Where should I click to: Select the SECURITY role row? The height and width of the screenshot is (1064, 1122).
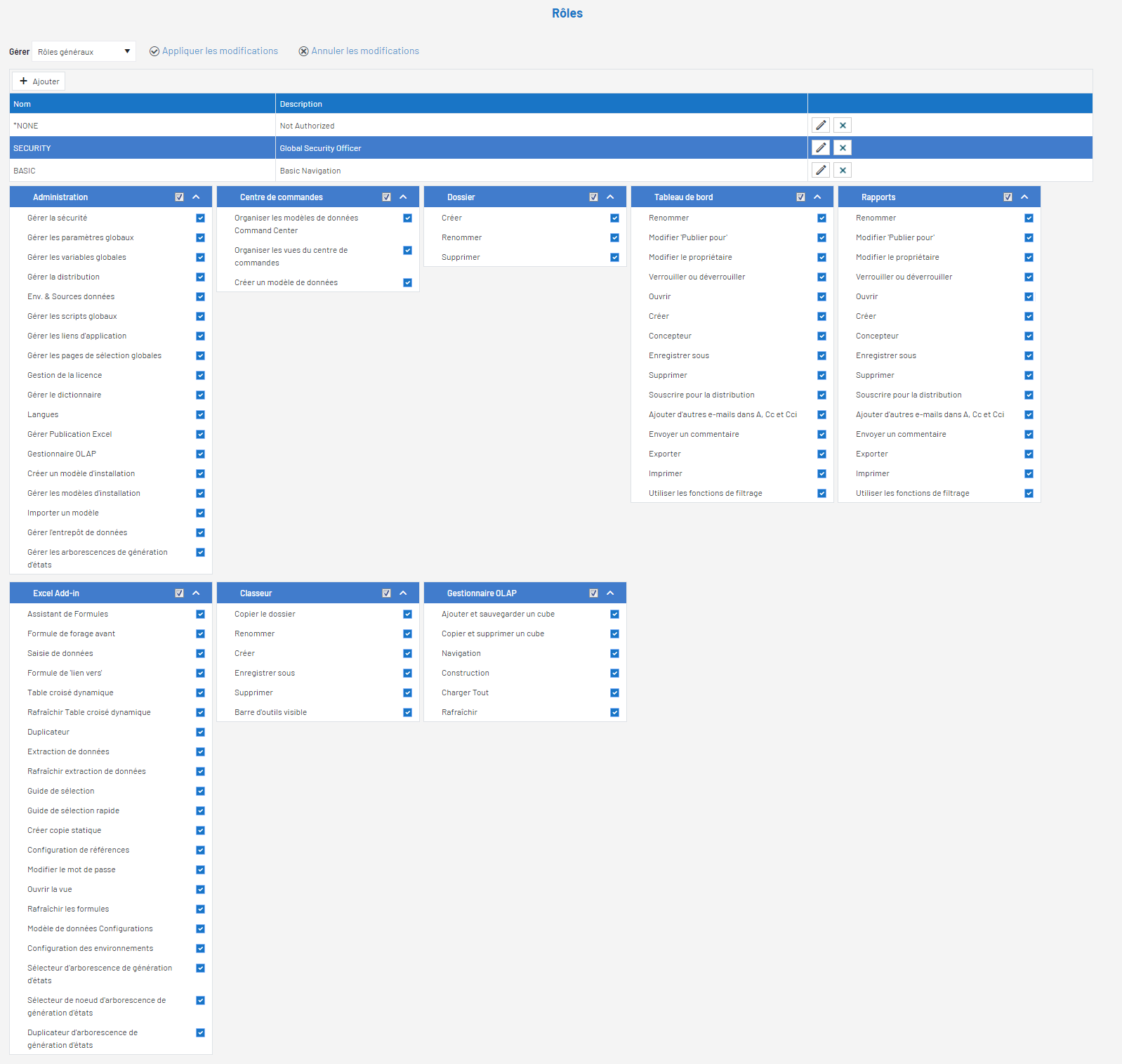pos(551,147)
